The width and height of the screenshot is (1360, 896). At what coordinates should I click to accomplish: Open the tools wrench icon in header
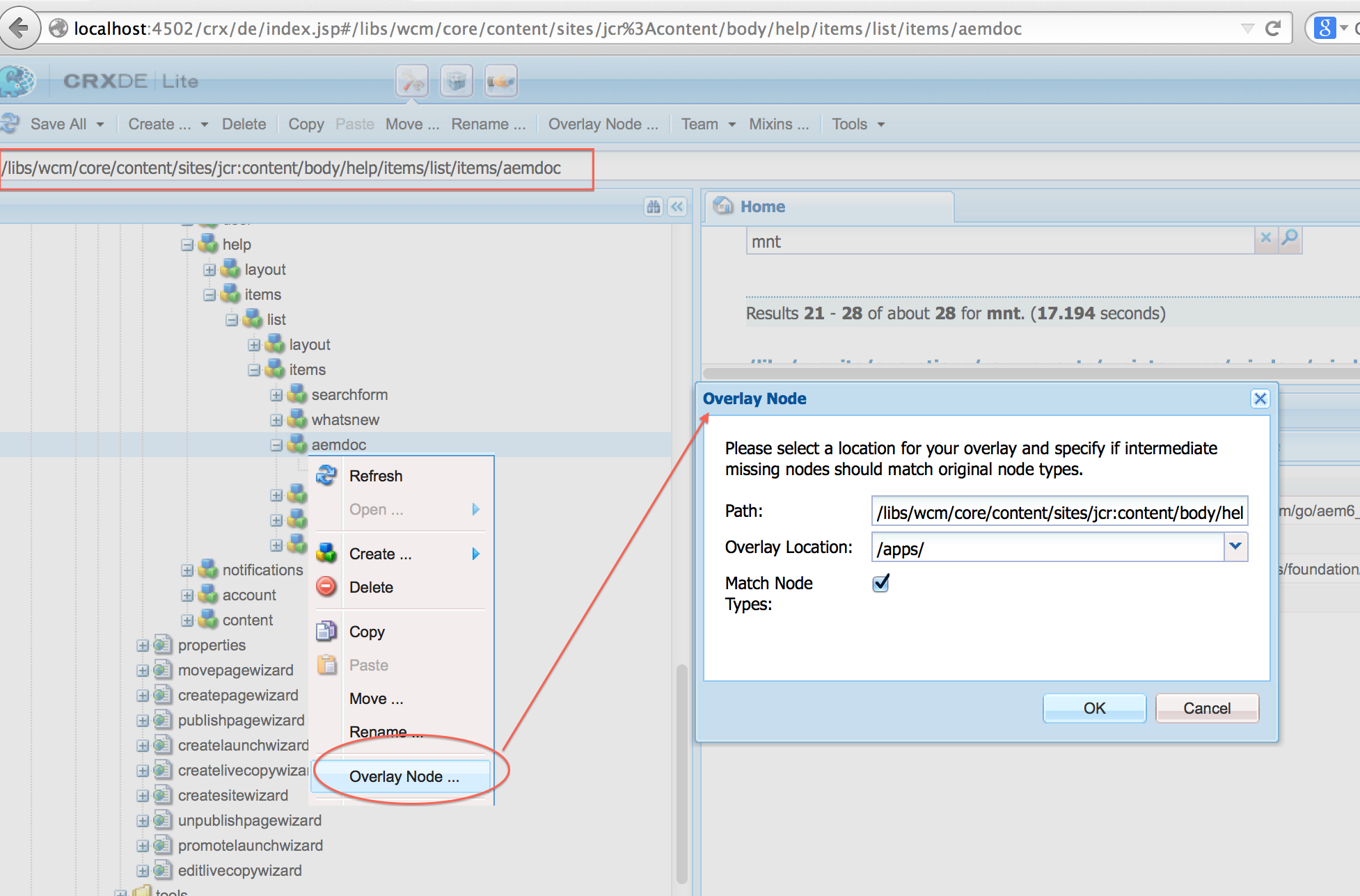(x=412, y=81)
